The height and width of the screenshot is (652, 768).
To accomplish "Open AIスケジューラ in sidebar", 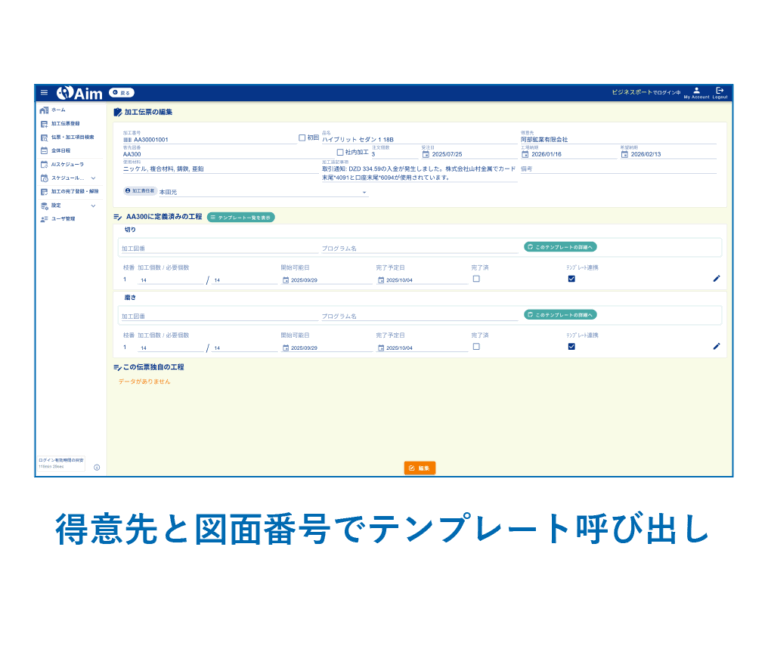I will point(68,163).
